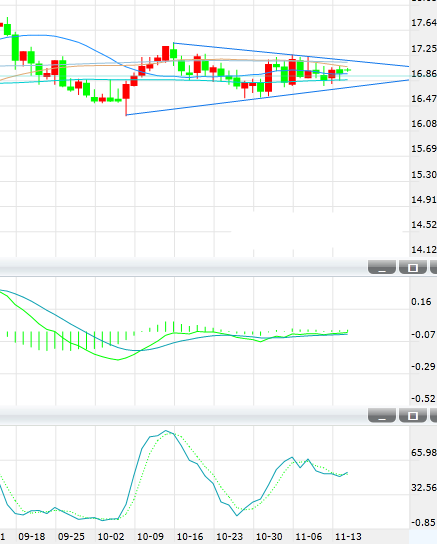Select the 10-09 date label
This screenshot has height=544, width=439.
click(150, 536)
